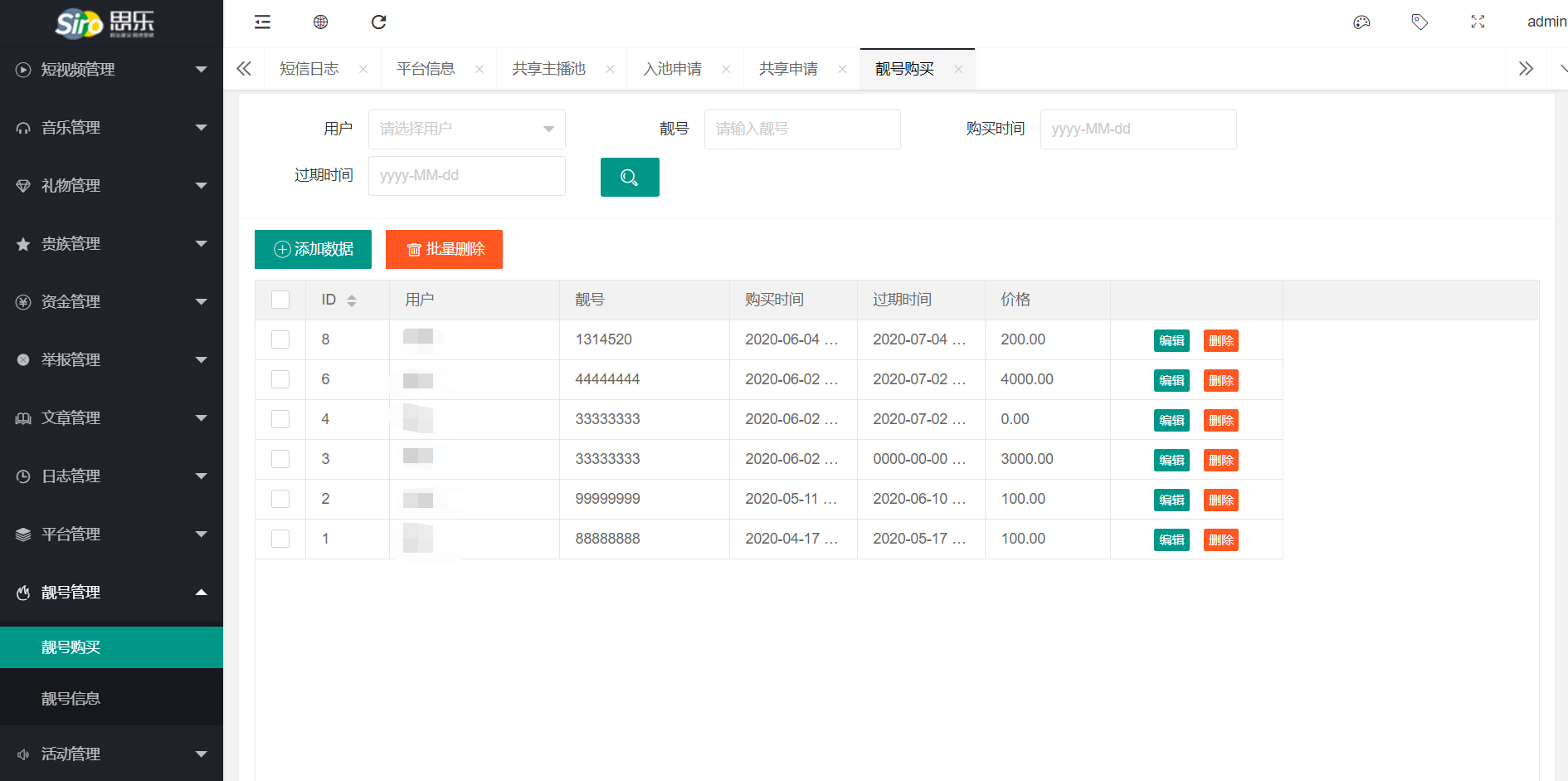This screenshot has width=1568, height=781.
Task: Close the 平台信息 tab
Action: 480,70
